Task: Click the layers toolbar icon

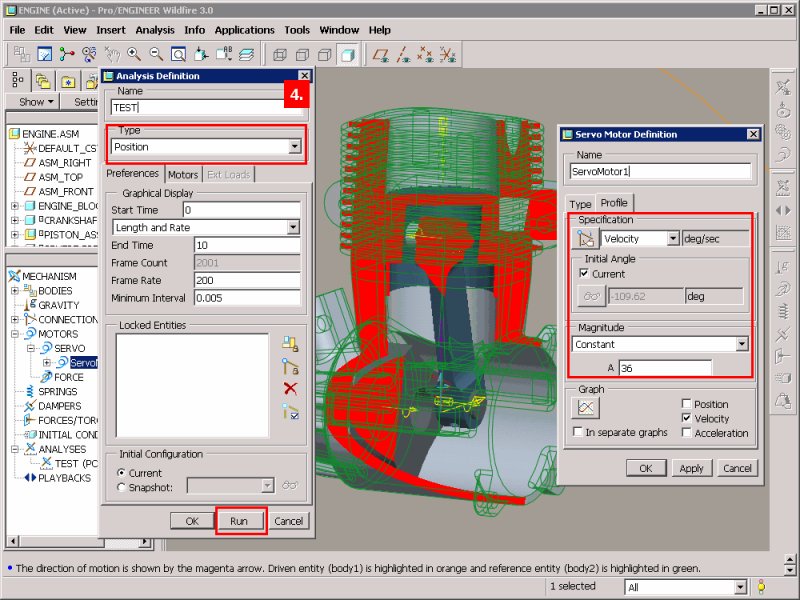Action: [x=246, y=54]
